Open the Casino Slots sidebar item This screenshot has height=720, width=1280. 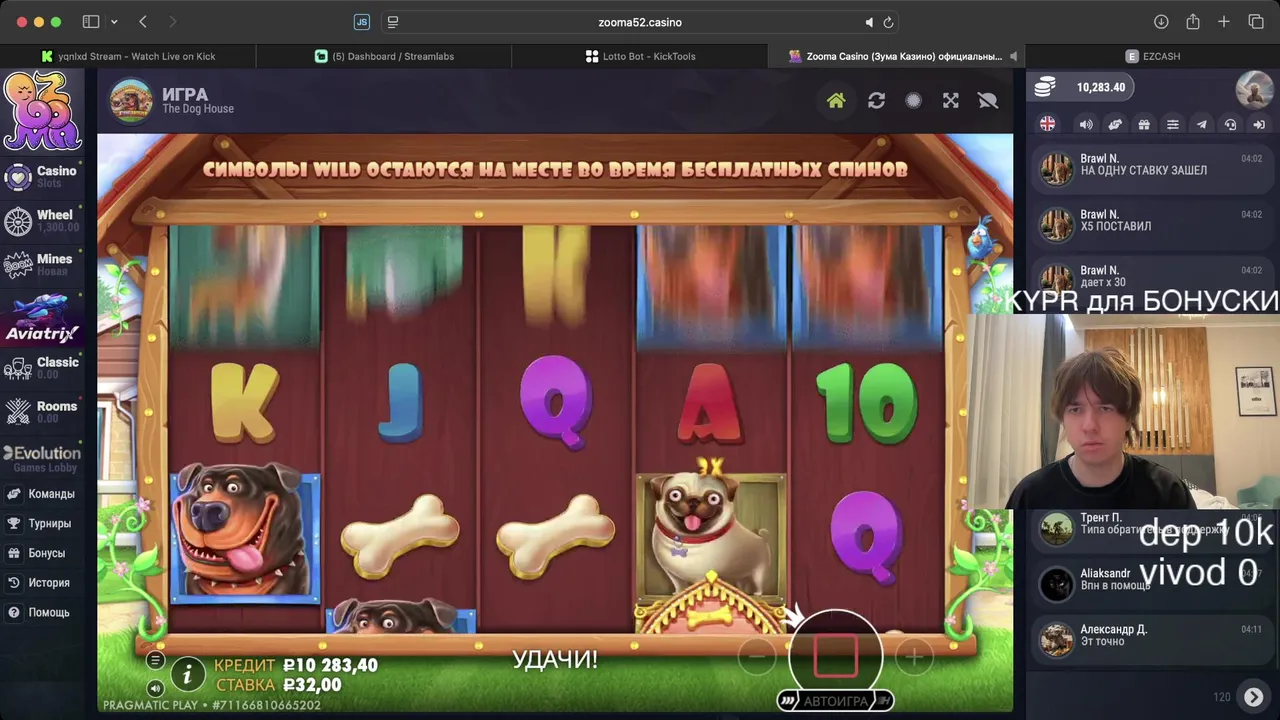(x=42, y=176)
